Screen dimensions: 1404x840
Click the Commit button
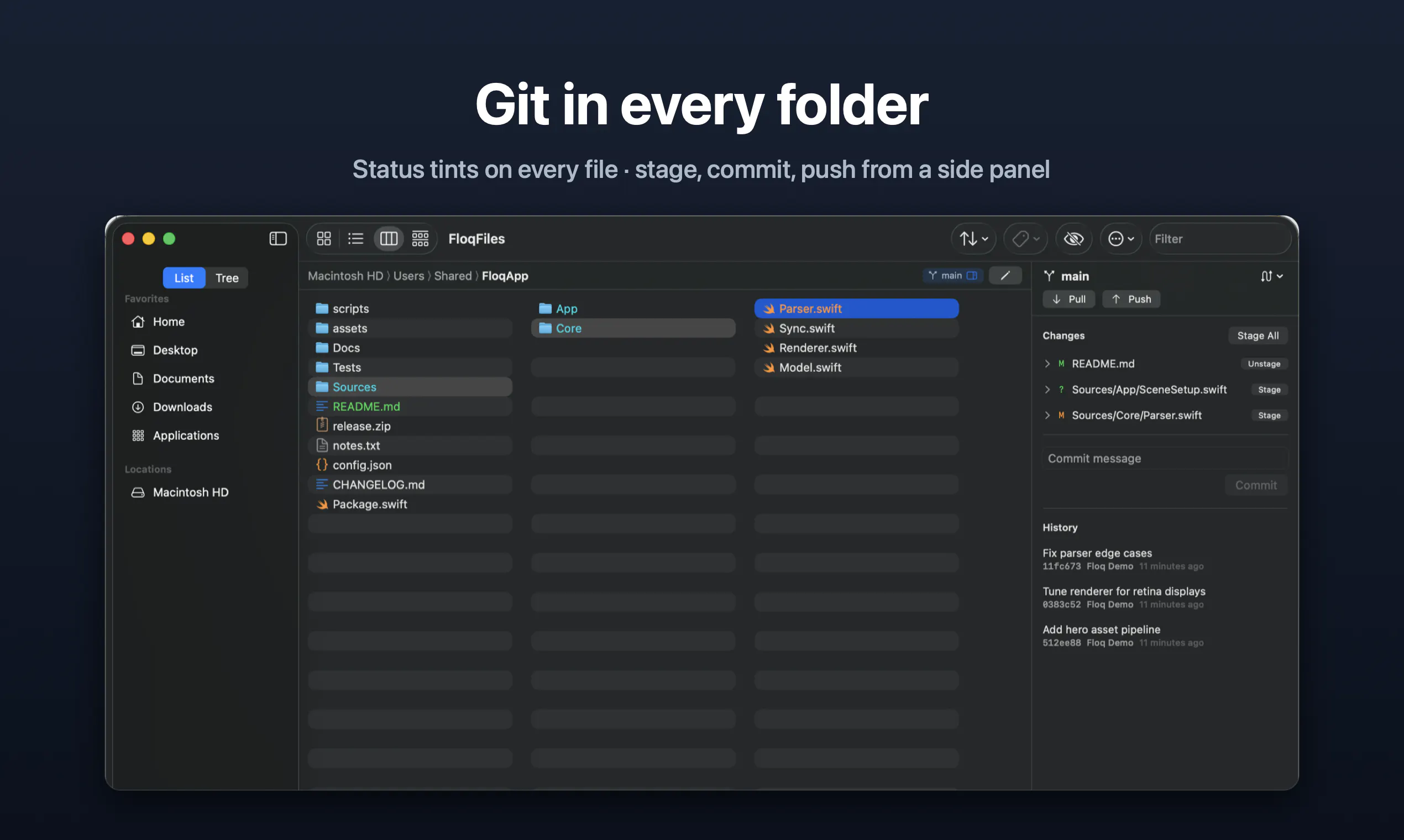(x=1256, y=485)
